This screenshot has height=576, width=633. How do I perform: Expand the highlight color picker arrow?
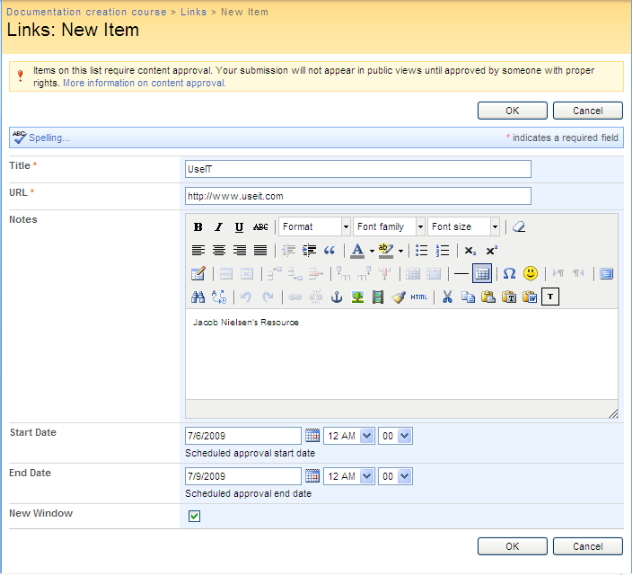[400, 251]
